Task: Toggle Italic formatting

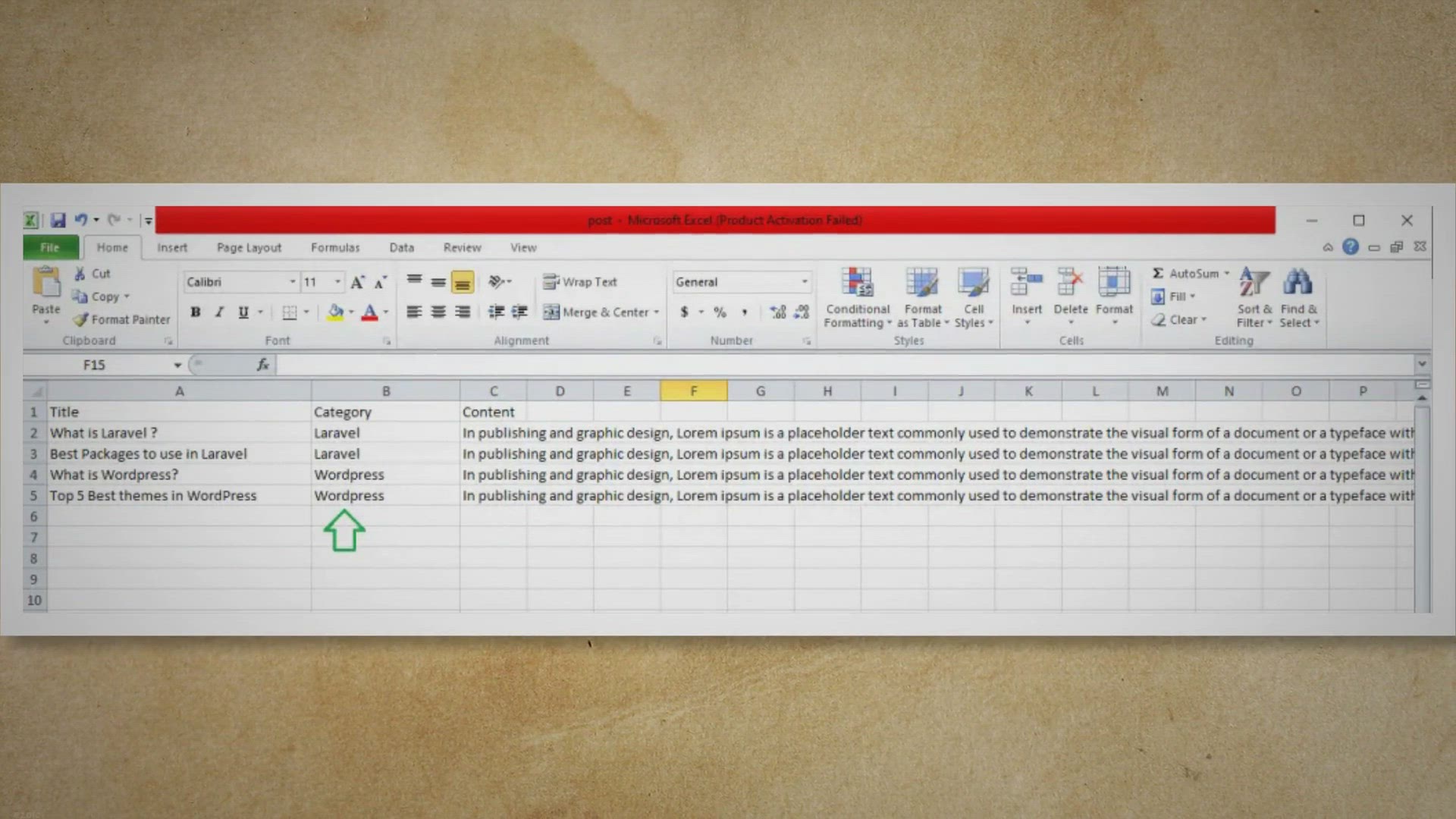Action: tap(219, 312)
